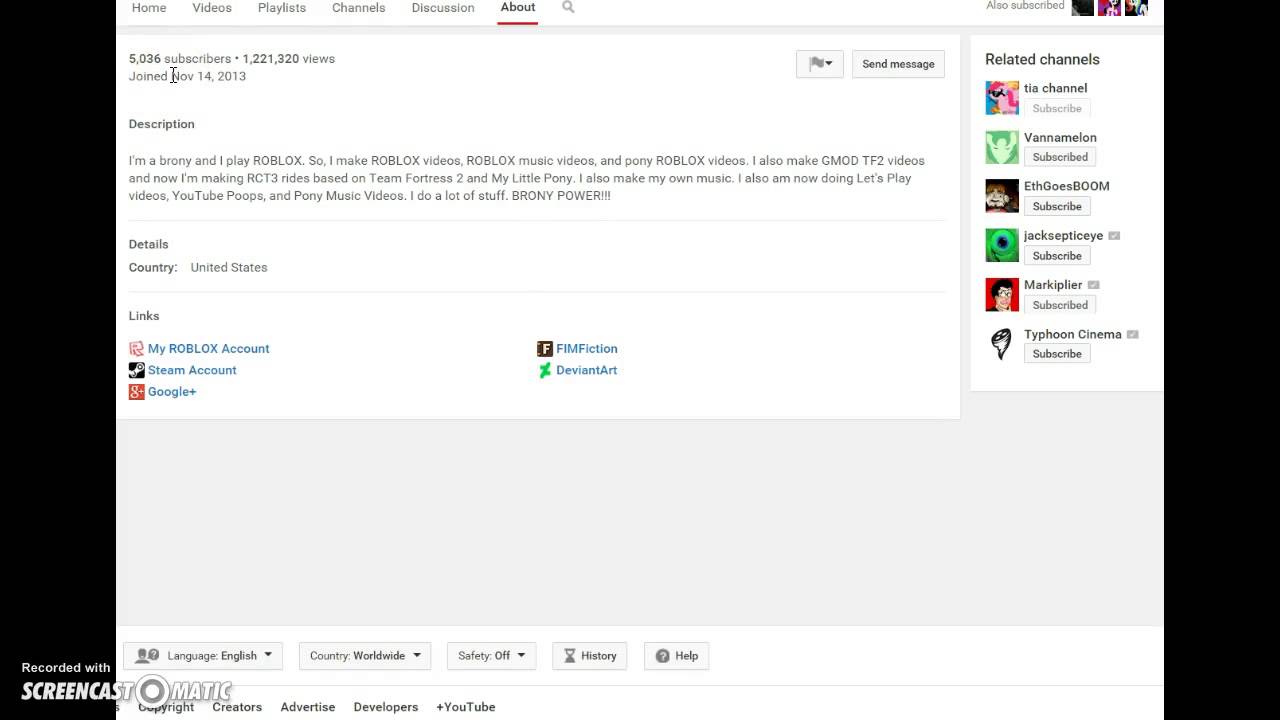
Task: Click the DeviantArt link icon
Action: [545, 370]
